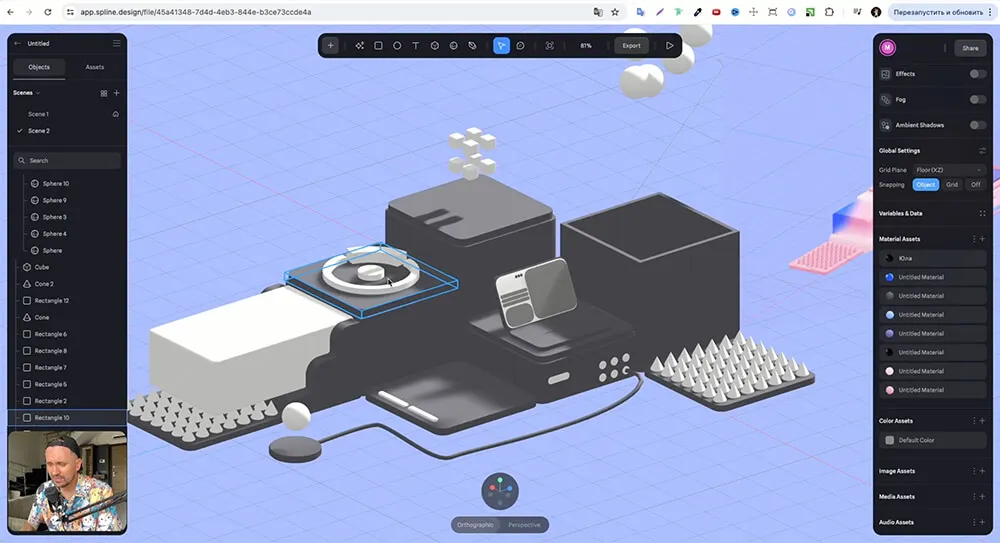Click the Search field in objects panel
The width and height of the screenshot is (1000, 543).
(x=67, y=161)
